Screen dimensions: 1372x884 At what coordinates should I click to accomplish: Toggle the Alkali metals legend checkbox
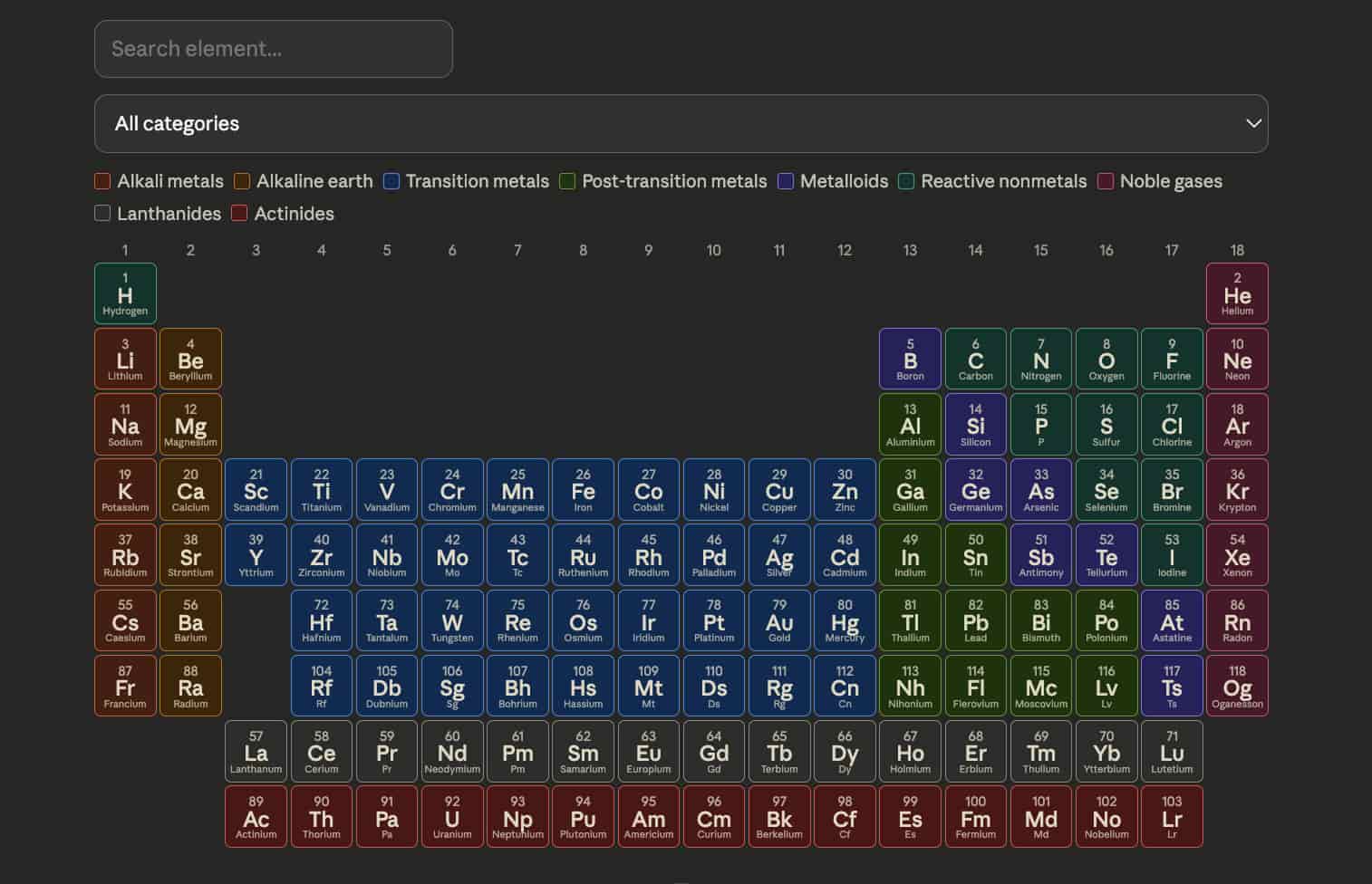coord(102,181)
